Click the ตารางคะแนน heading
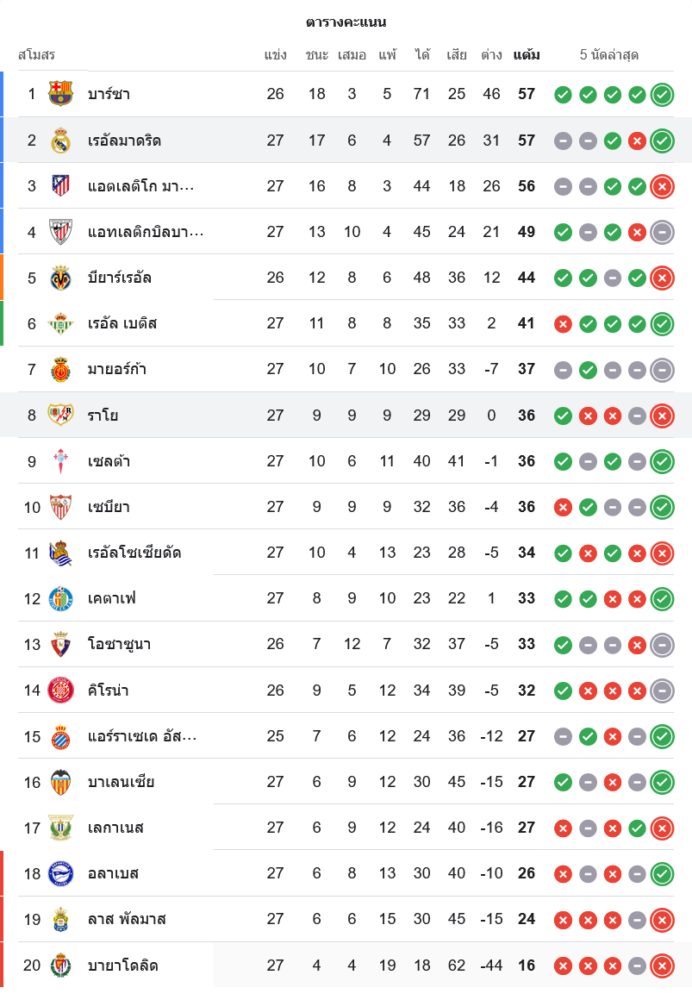The image size is (692, 1000). (346, 22)
